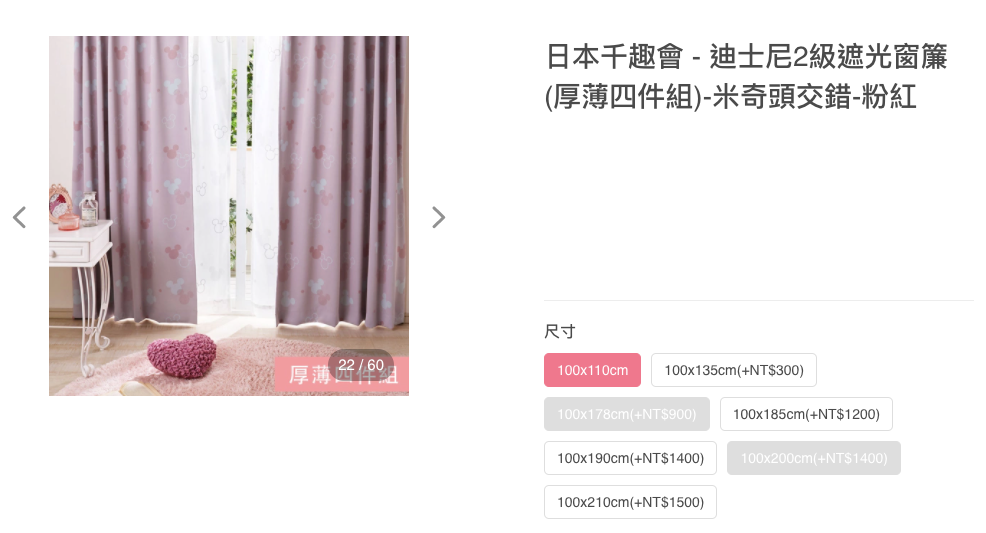The image size is (986, 533).
Task: Choose the 100x210cm (+NT$1500) size
Action: 630,502
